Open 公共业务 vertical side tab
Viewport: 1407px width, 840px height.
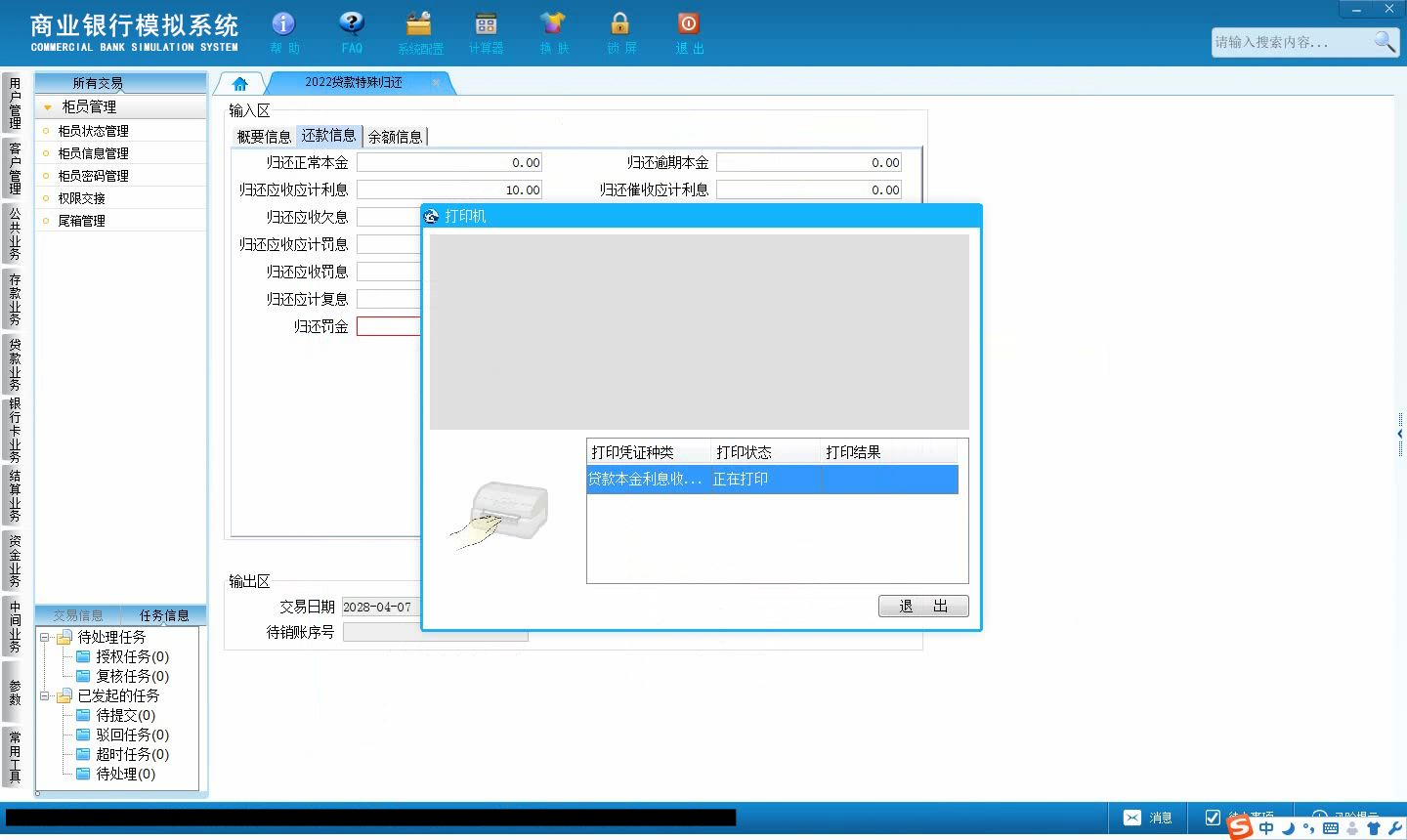click(x=15, y=232)
